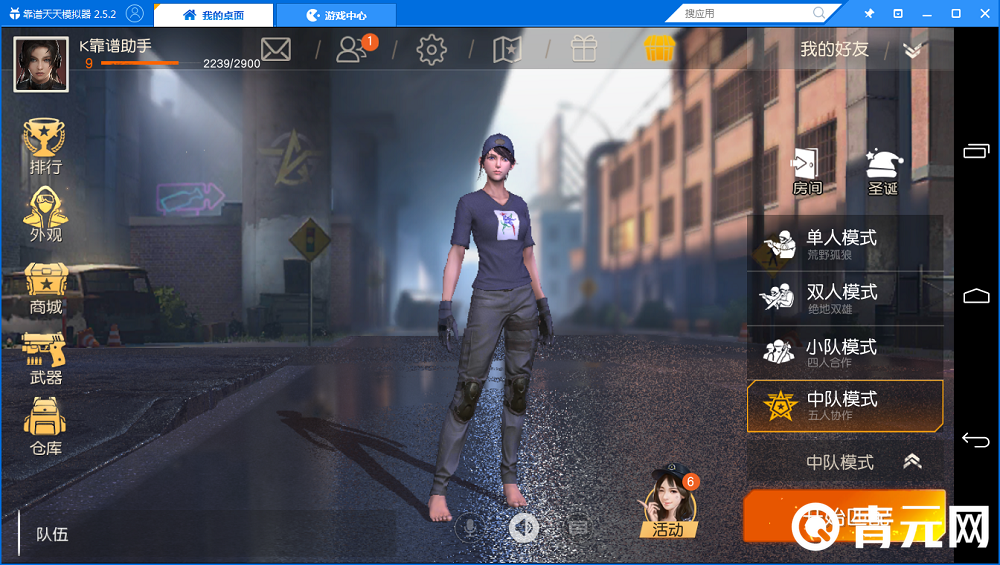The image size is (1000, 565).
Task: Toggle the speaker sound button
Action: coord(524,527)
